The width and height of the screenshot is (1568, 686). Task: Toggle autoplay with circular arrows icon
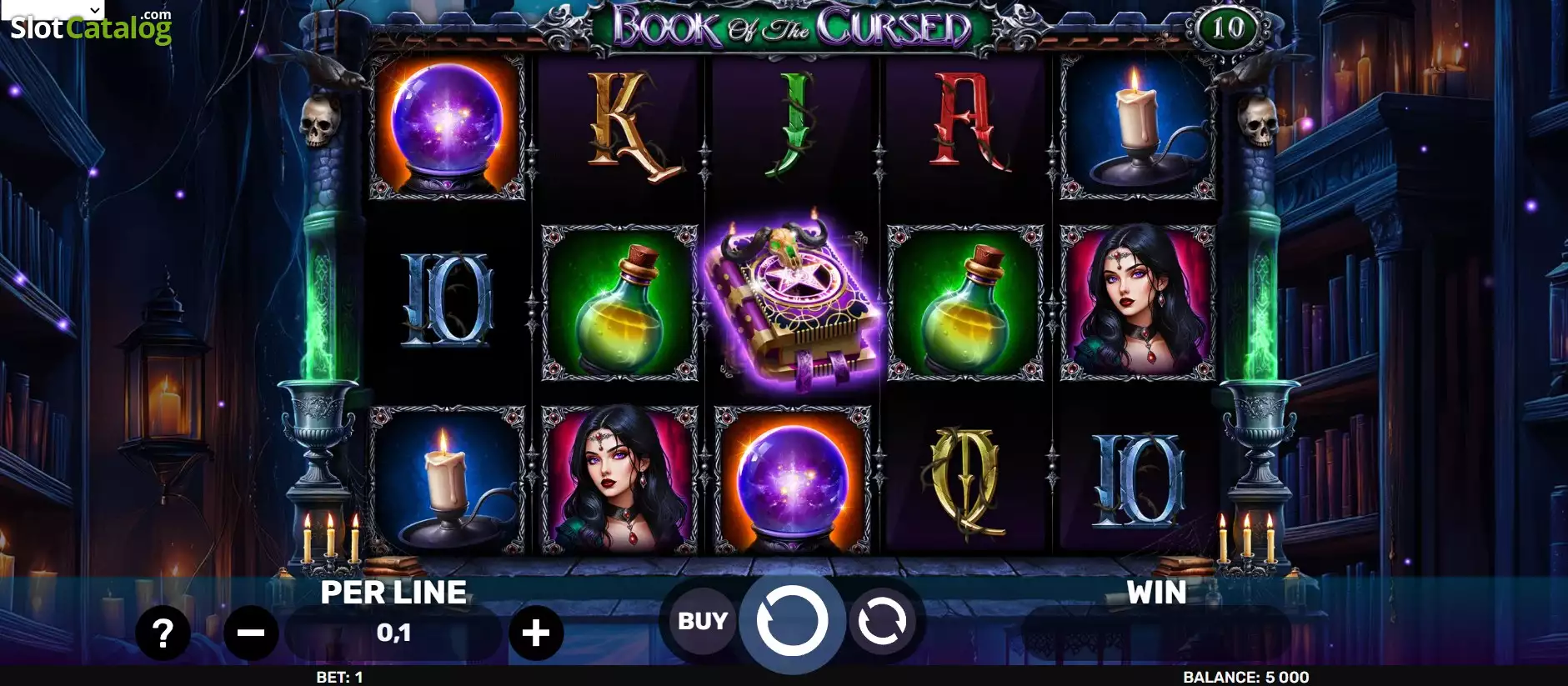click(x=882, y=622)
